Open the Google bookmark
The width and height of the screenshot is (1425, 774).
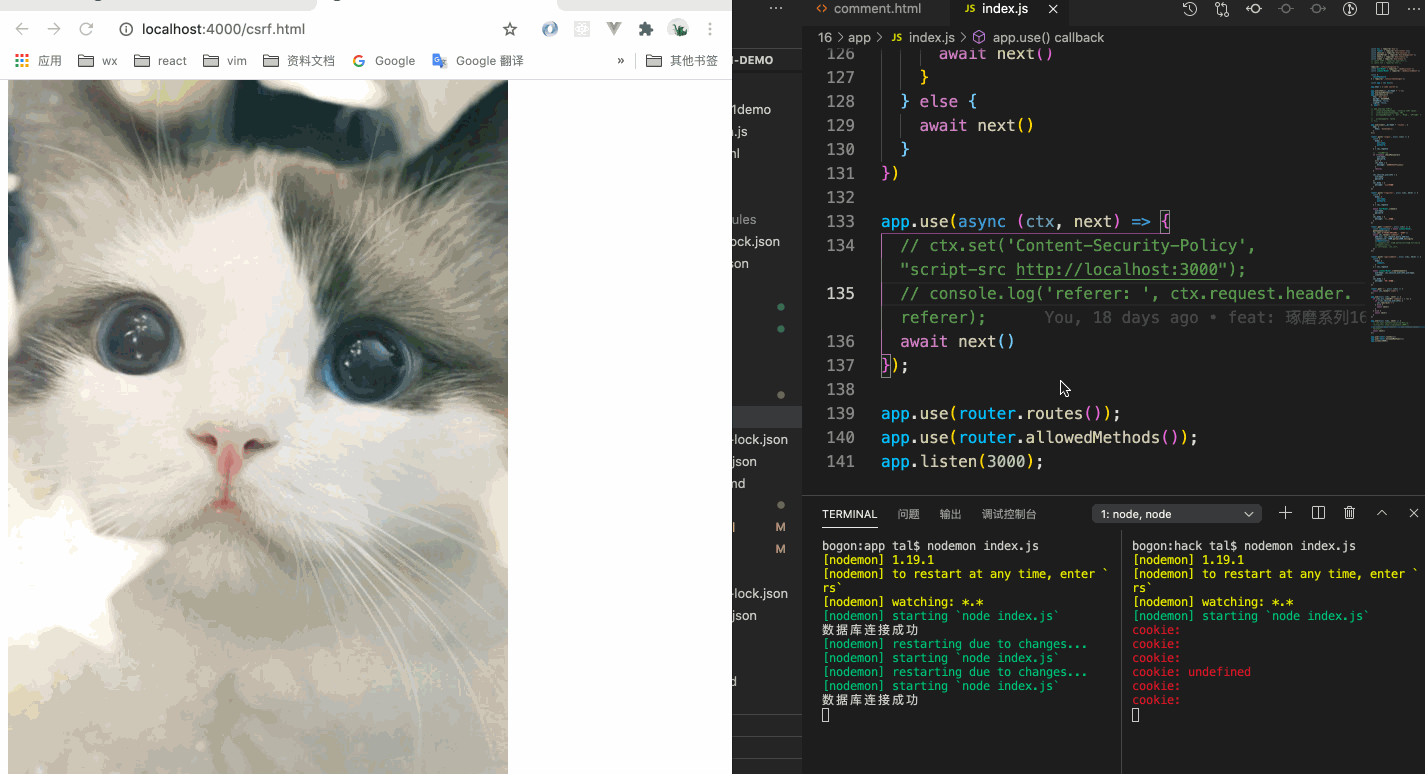[x=383, y=61]
